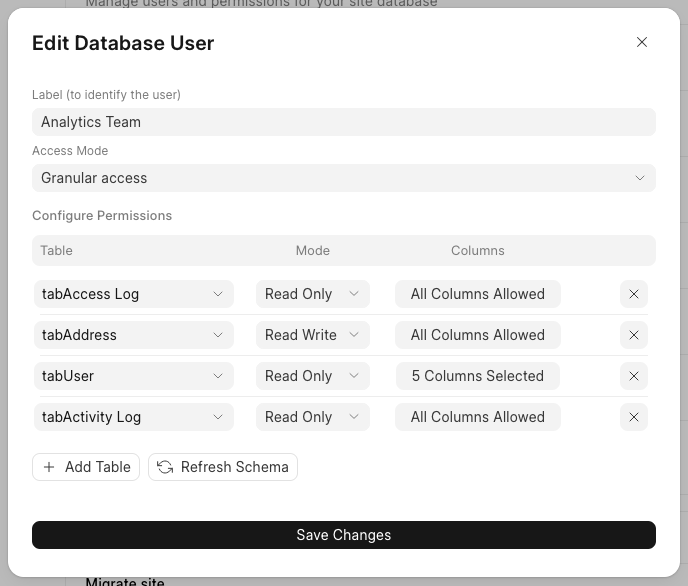Image resolution: width=688 pixels, height=586 pixels.
Task: Change tabAddress mode from Read Write
Action: click(x=312, y=335)
